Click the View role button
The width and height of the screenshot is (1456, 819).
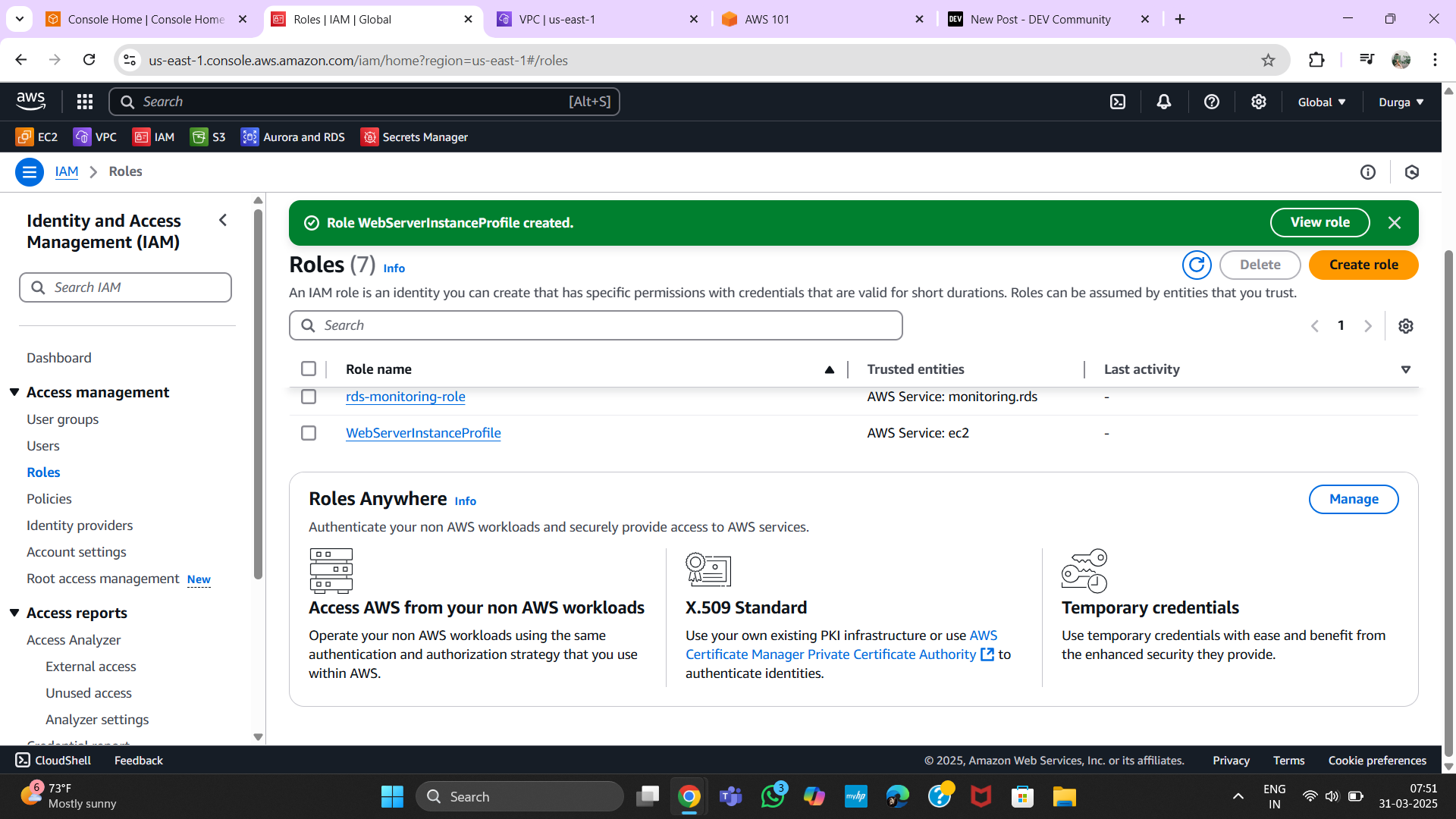(1320, 223)
